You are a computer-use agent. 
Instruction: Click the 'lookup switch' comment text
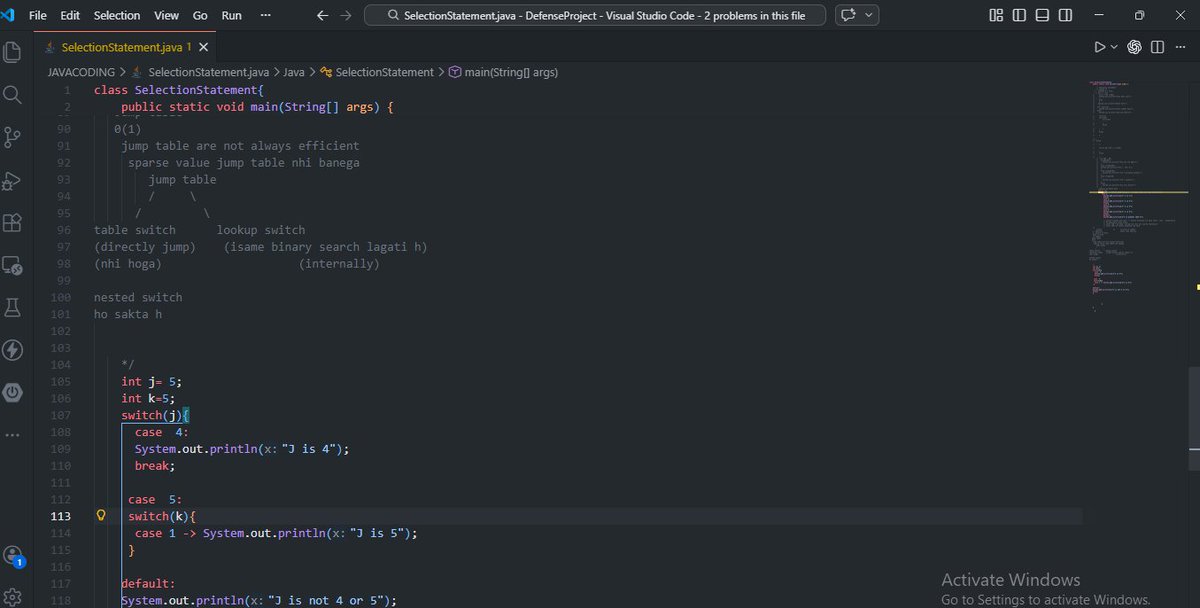pyautogui.click(x=261, y=230)
